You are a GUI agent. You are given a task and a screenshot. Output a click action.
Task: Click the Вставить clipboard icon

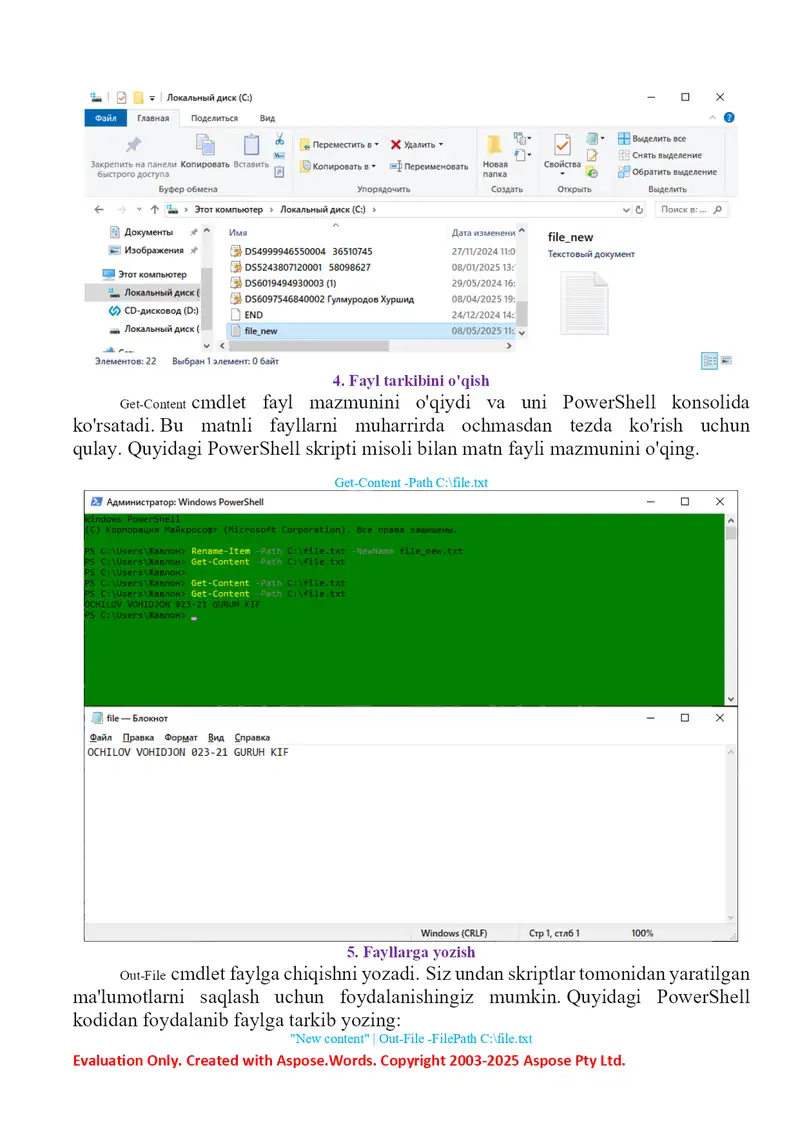[251, 145]
